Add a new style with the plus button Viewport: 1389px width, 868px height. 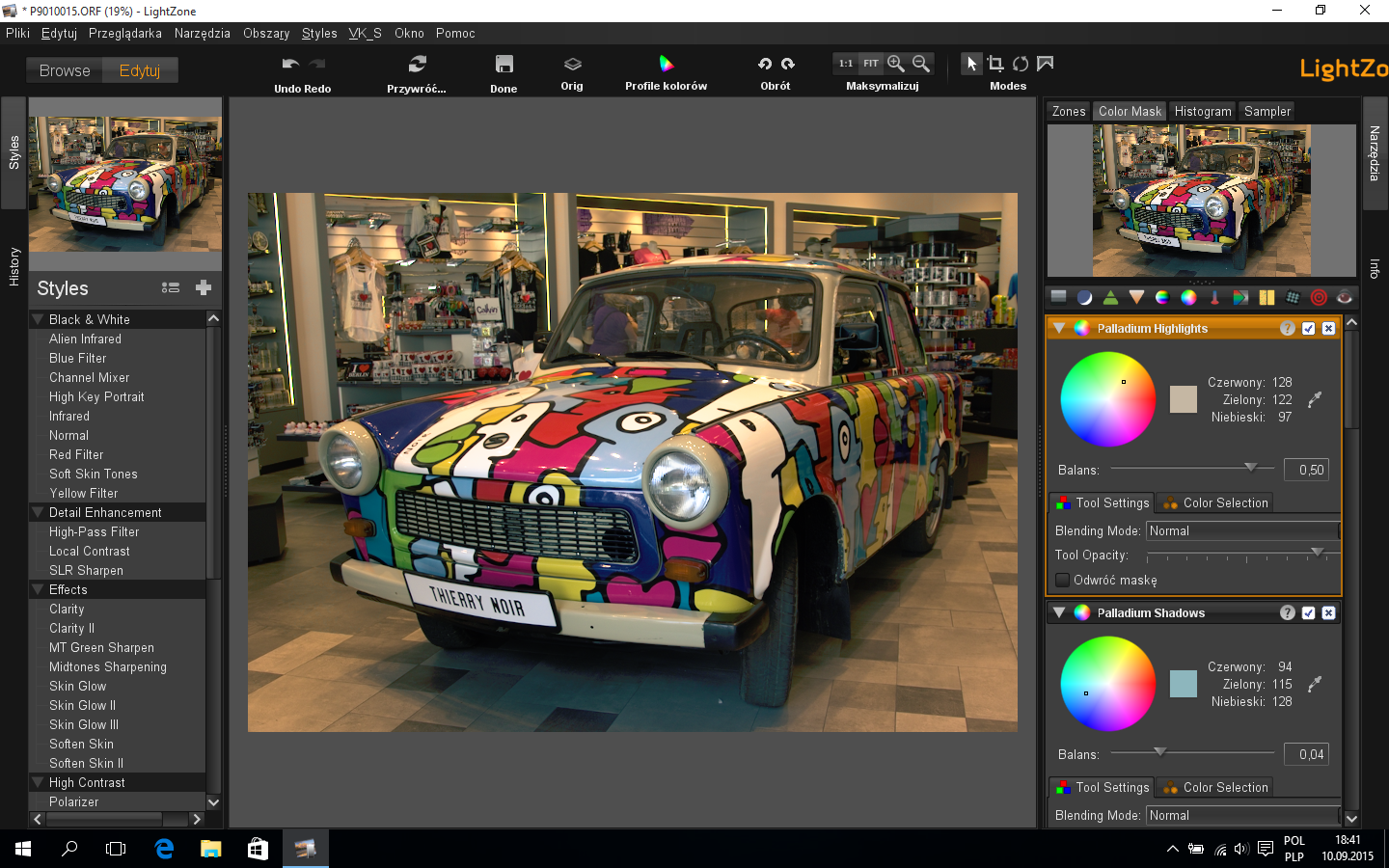204,287
